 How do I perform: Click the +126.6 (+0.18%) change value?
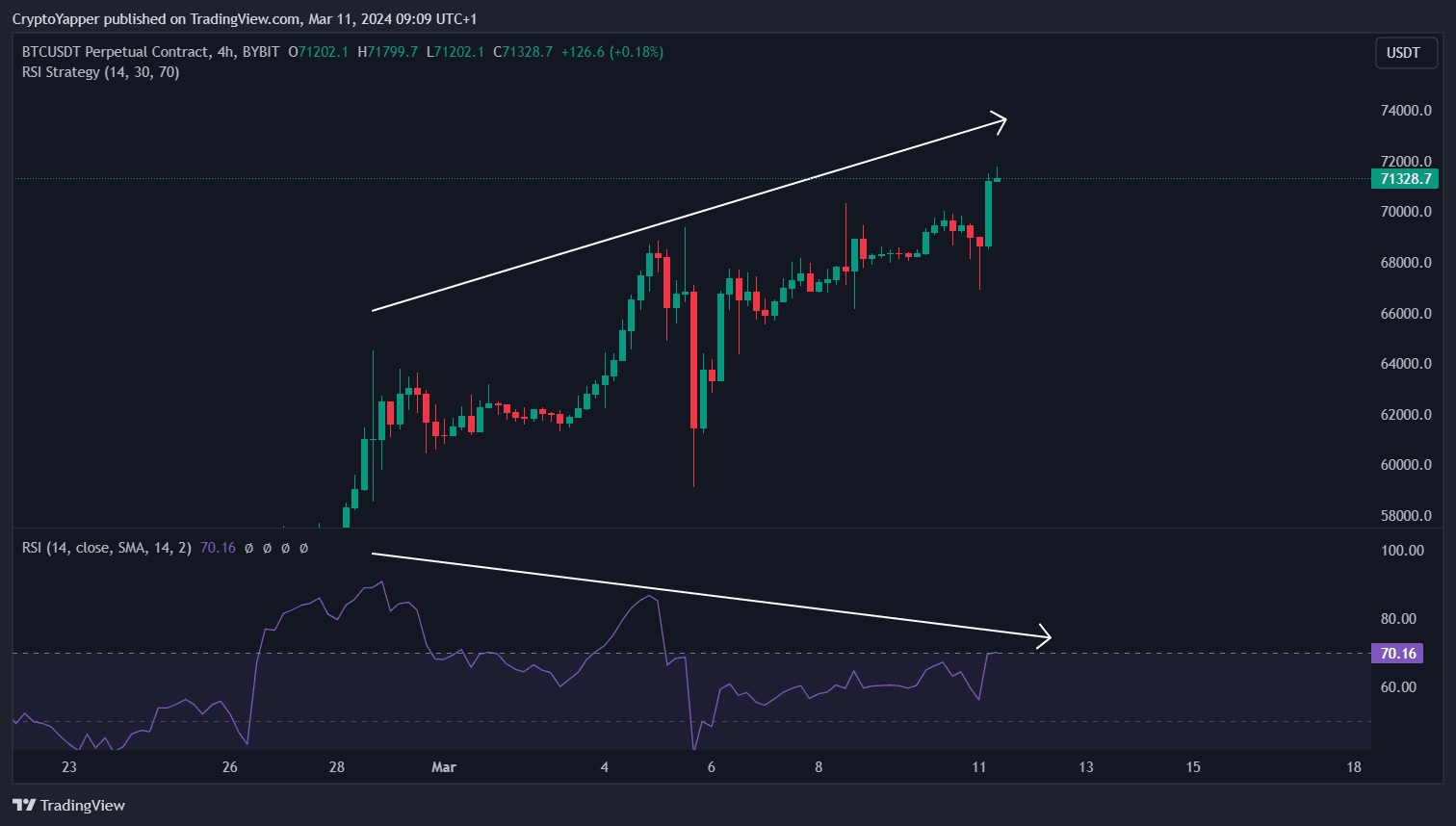point(612,52)
